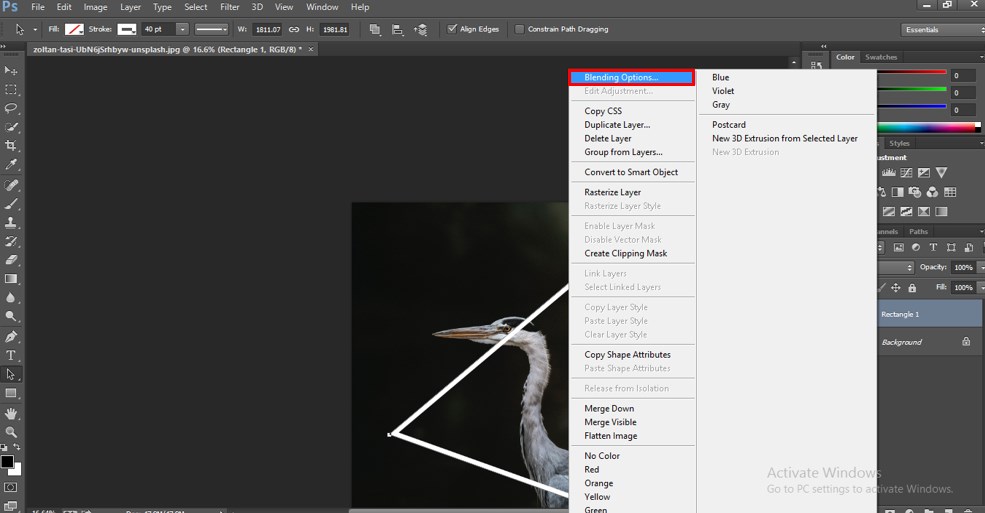Toggle lock all icon in the Layers panel

[x=912, y=288]
